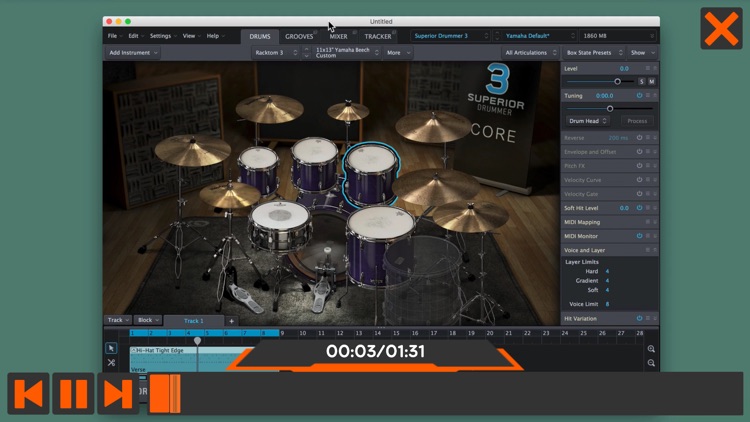Switch to the MIXER tab

tap(338, 36)
